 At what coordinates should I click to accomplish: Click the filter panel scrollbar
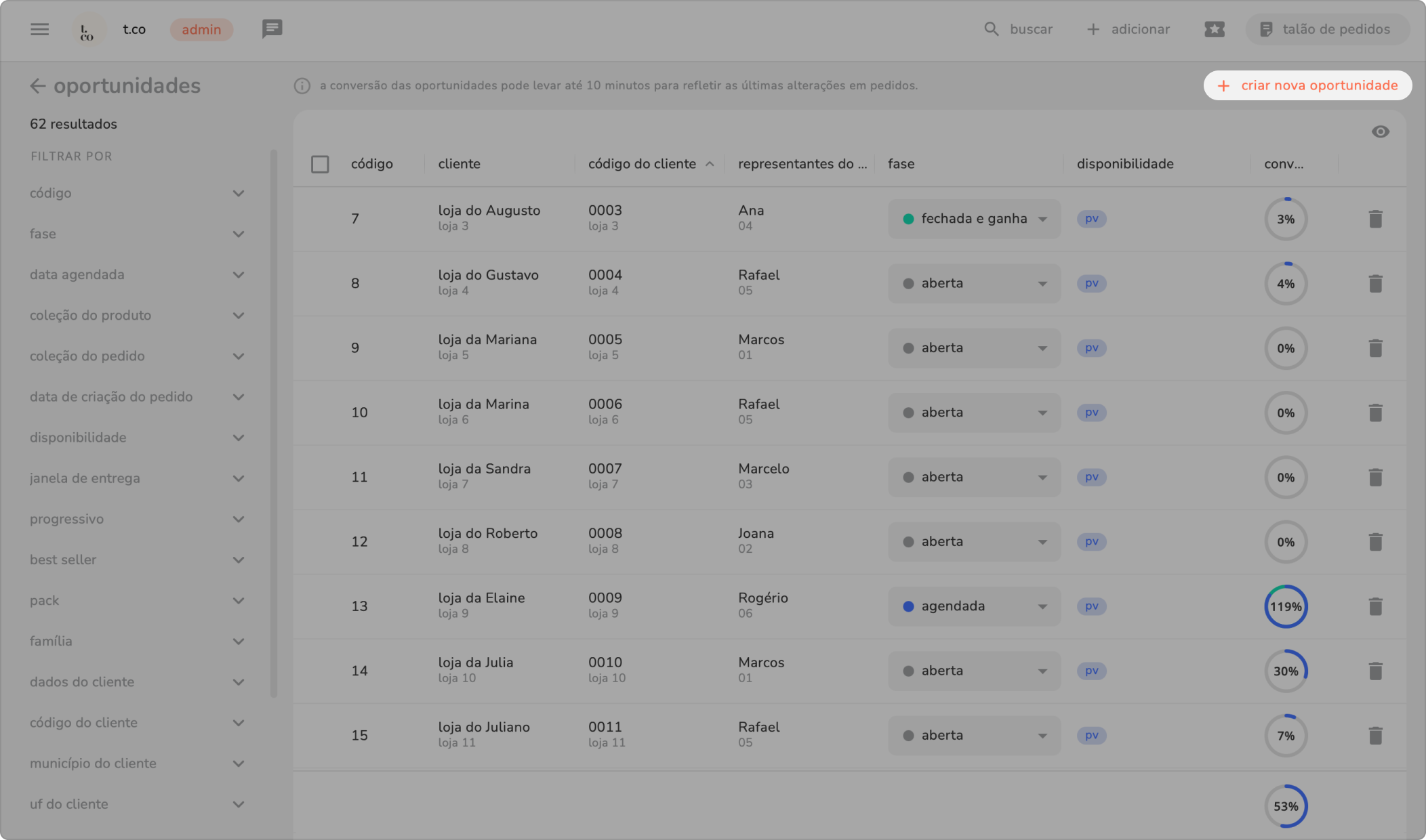(274, 423)
